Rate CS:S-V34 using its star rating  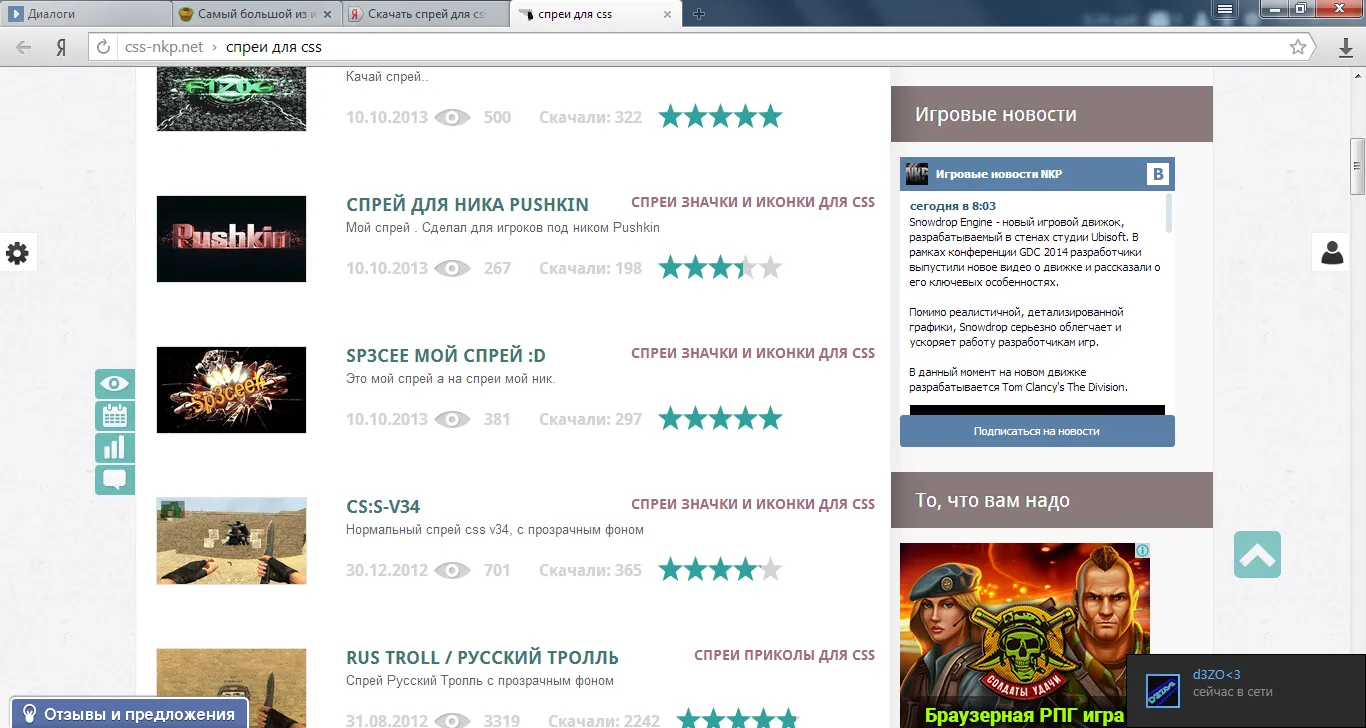[720, 570]
